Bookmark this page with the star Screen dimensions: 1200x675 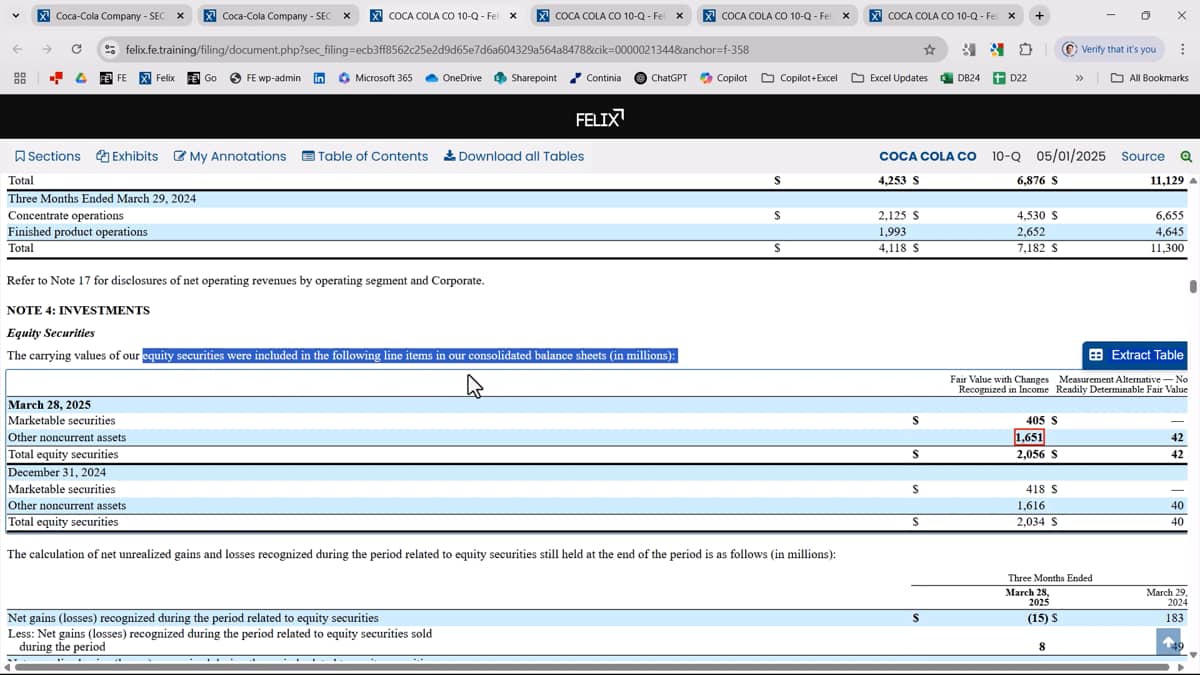929,49
